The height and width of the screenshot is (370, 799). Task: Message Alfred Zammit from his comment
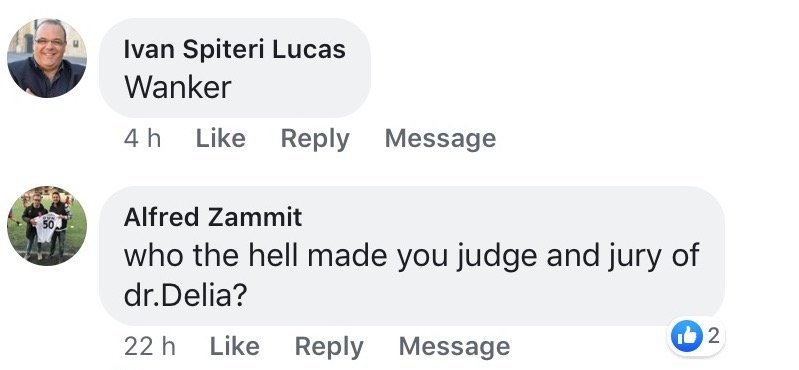(454, 347)
